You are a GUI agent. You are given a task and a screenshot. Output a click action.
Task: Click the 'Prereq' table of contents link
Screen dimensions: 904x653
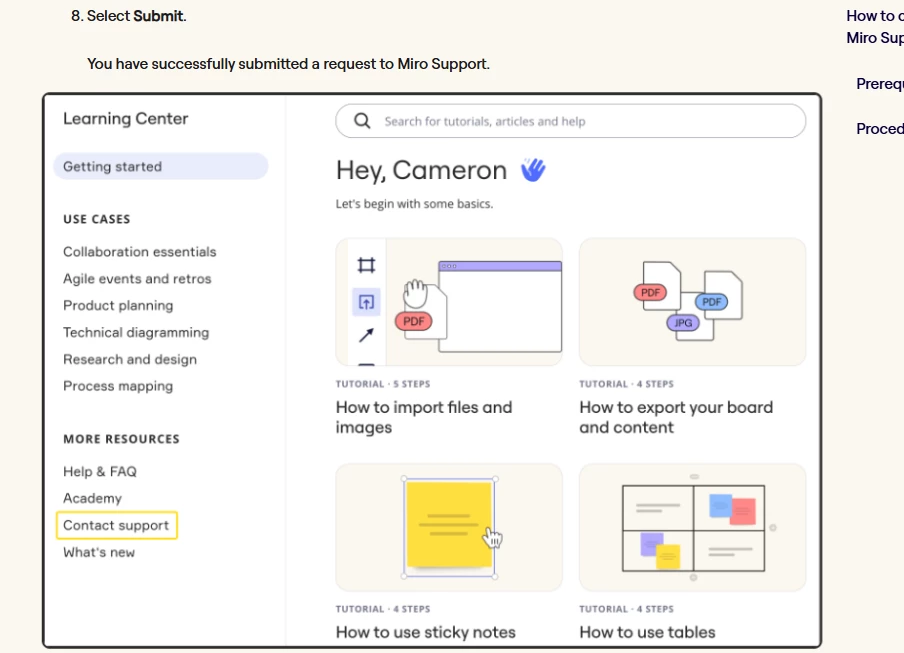[x=880, y=84]
